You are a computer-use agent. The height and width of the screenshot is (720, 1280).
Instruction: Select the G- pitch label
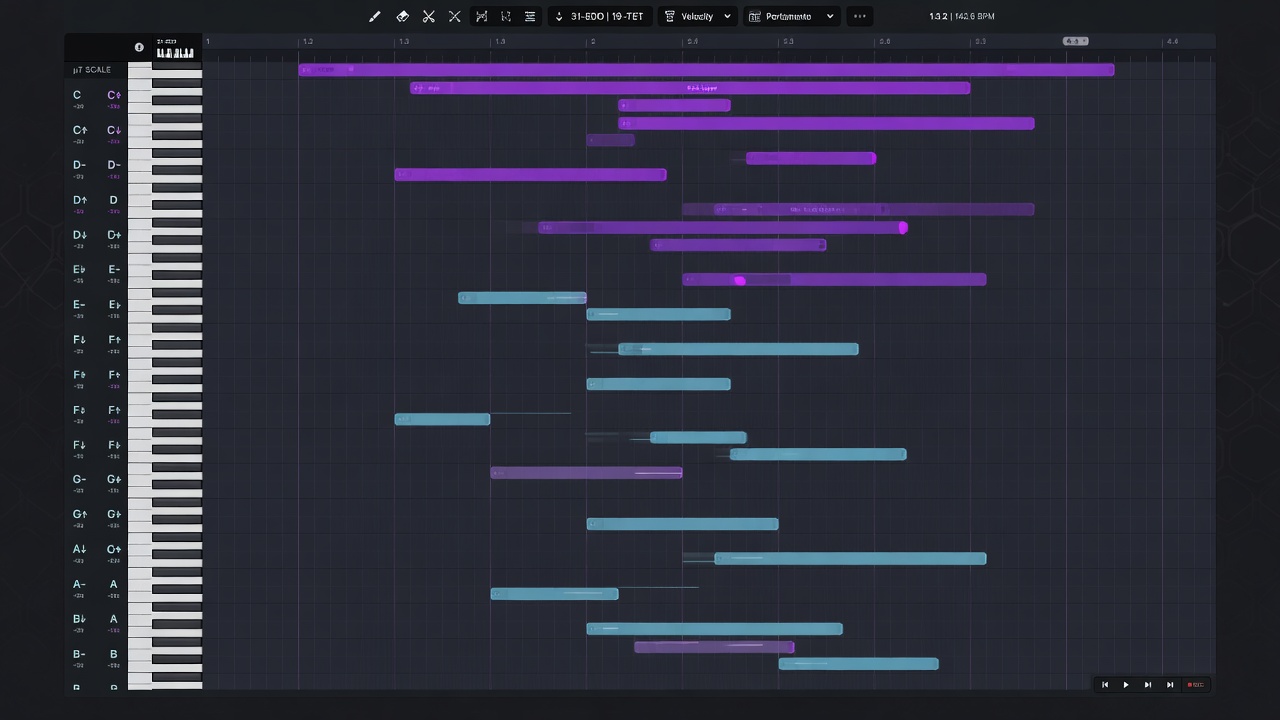pos(79,480)
